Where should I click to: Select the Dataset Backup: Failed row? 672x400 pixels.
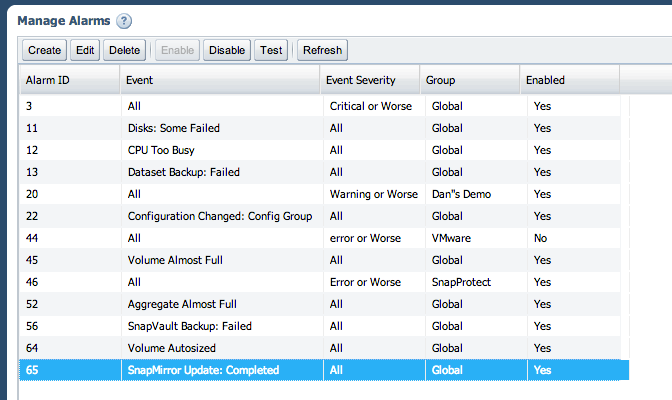[x=184, y=172]
